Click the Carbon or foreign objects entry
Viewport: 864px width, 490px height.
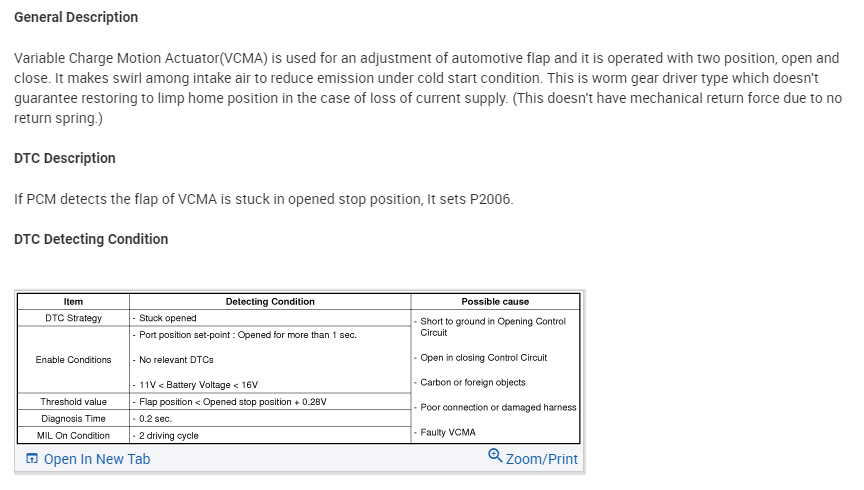tap(472, 382)
